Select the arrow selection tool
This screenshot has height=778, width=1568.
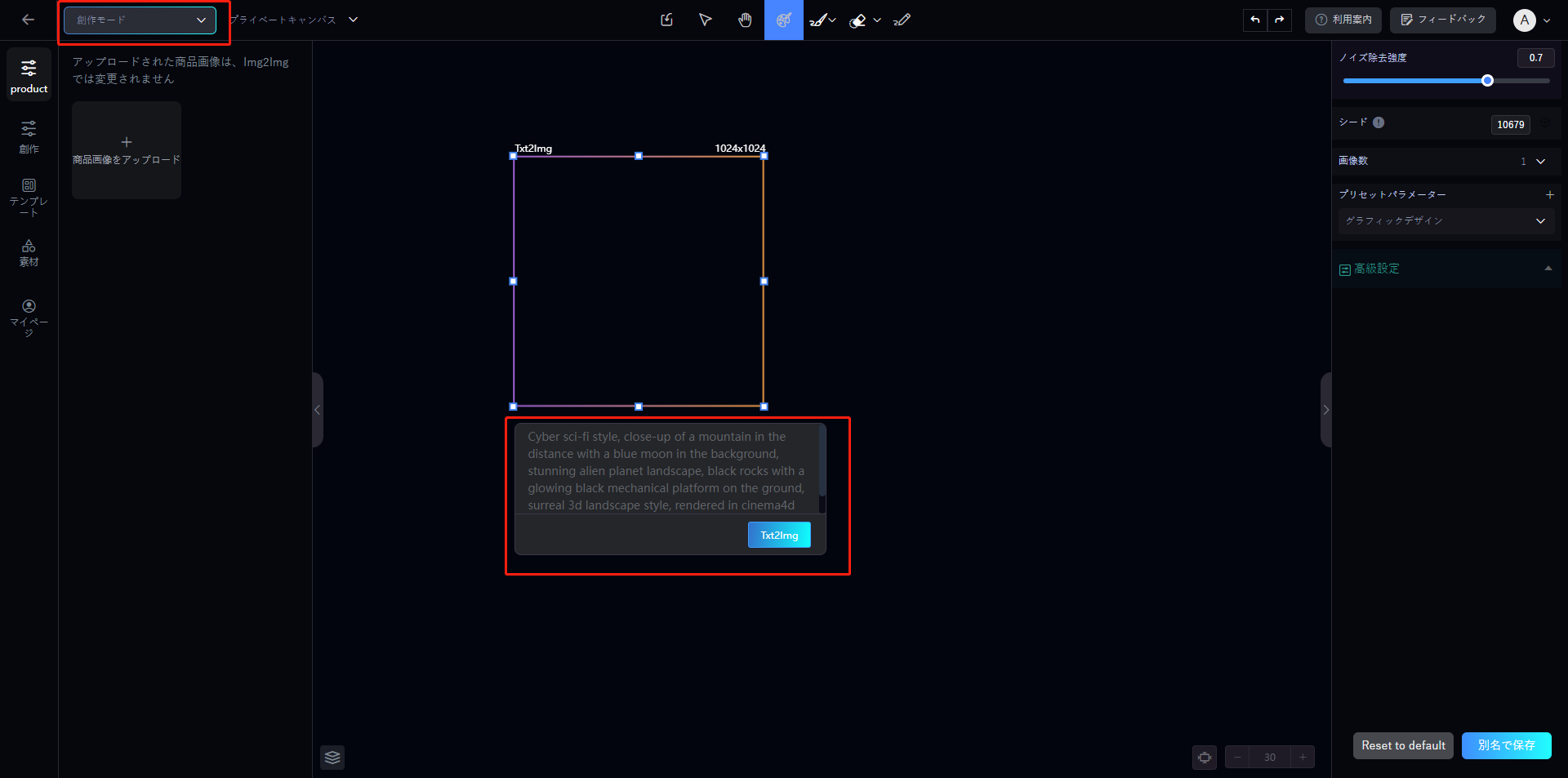706,20
